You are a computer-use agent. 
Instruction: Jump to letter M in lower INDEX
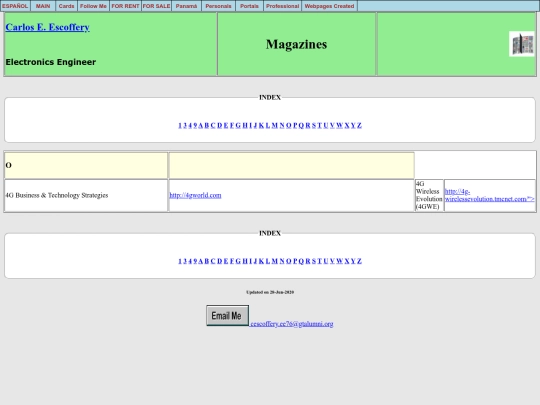(x=275, y=261)
